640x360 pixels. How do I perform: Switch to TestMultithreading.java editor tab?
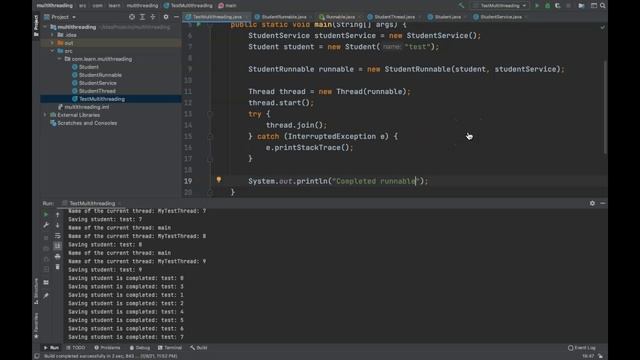click(x=216, y=17)
